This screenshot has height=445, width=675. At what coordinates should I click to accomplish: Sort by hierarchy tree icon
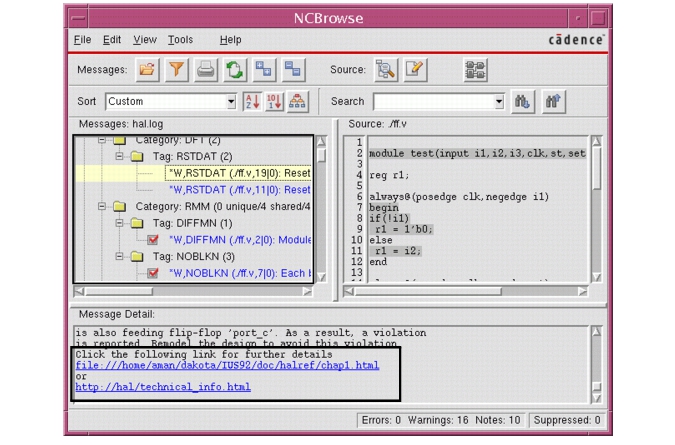297,102
